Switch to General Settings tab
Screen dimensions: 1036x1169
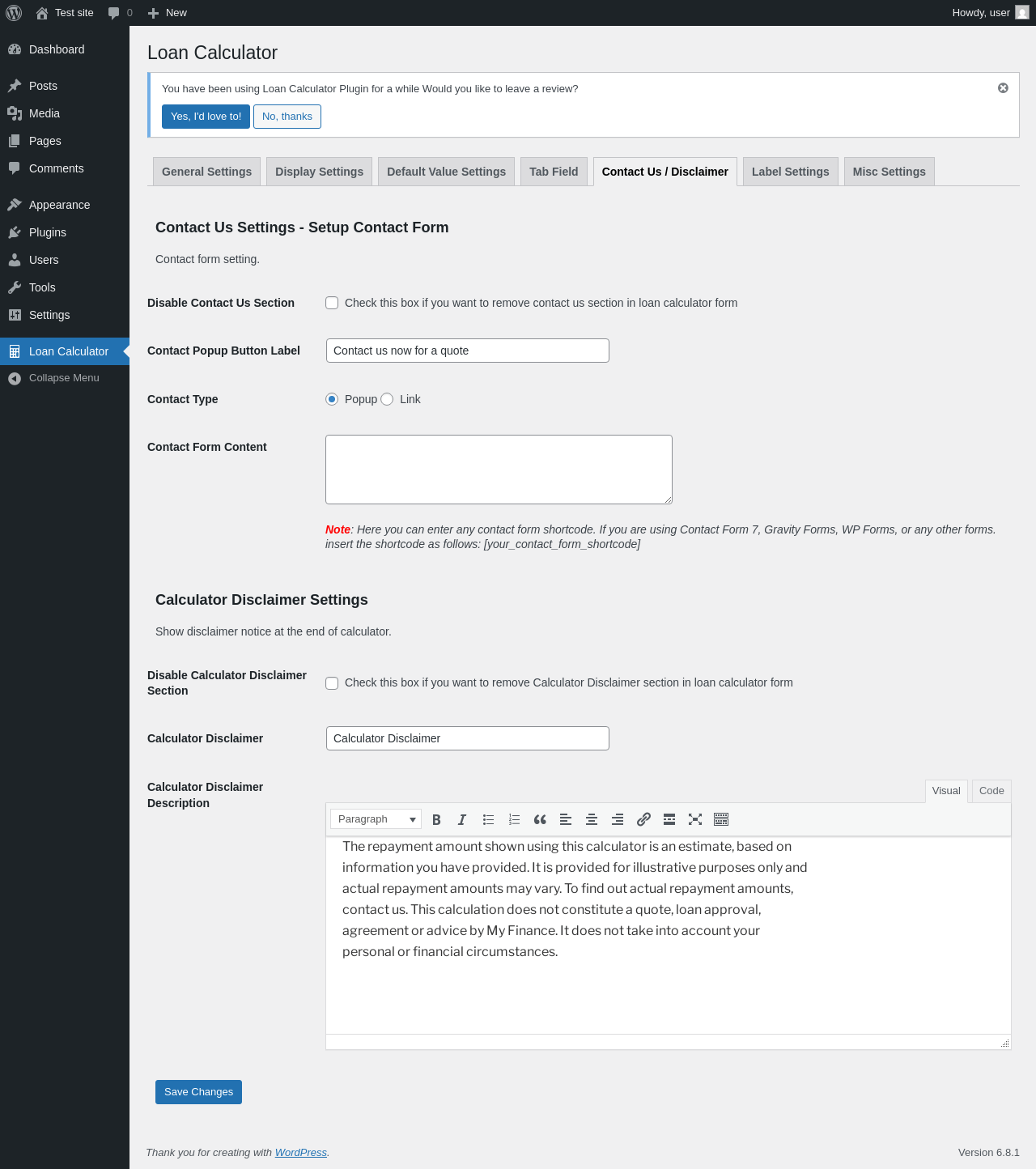206,172
